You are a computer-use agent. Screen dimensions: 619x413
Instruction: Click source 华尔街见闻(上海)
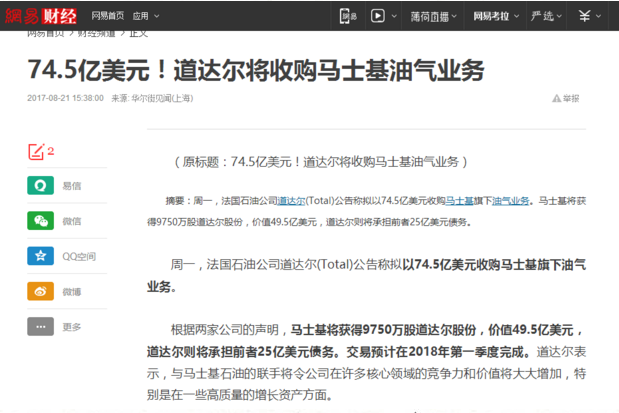pyautogui.click(x=162, y=98)
